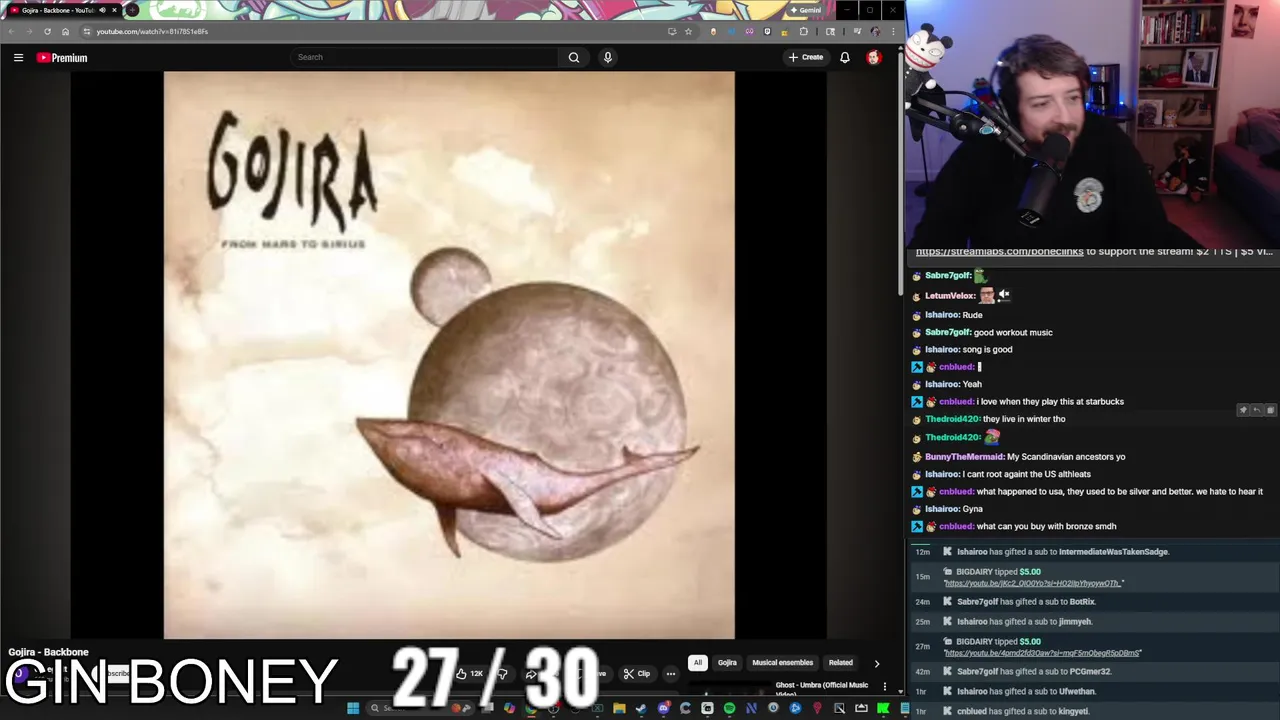The width and height of the screenshot is (1280, 720).
Task: Open a new browser tab
Action: pyautogui.click(x=132, y=10)
